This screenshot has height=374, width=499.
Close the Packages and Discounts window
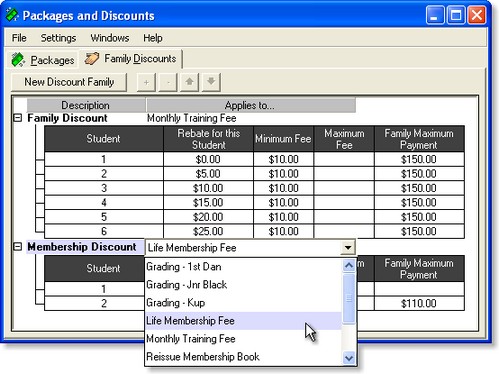tap(477, 15)
